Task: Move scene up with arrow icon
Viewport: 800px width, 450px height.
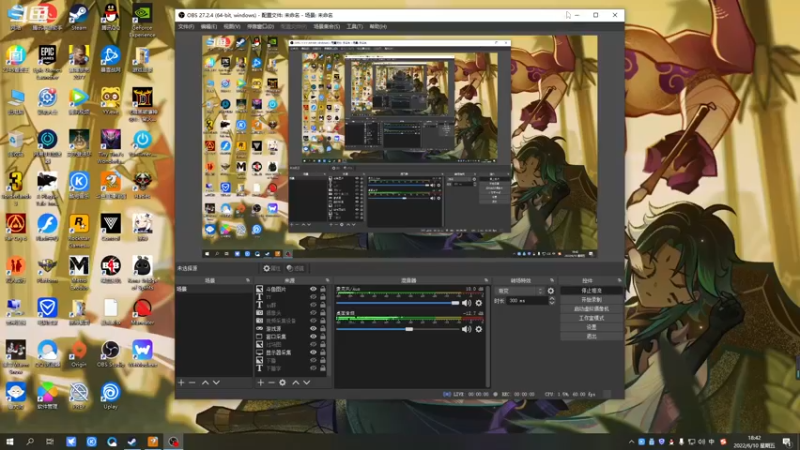Action: click(205, 382)
